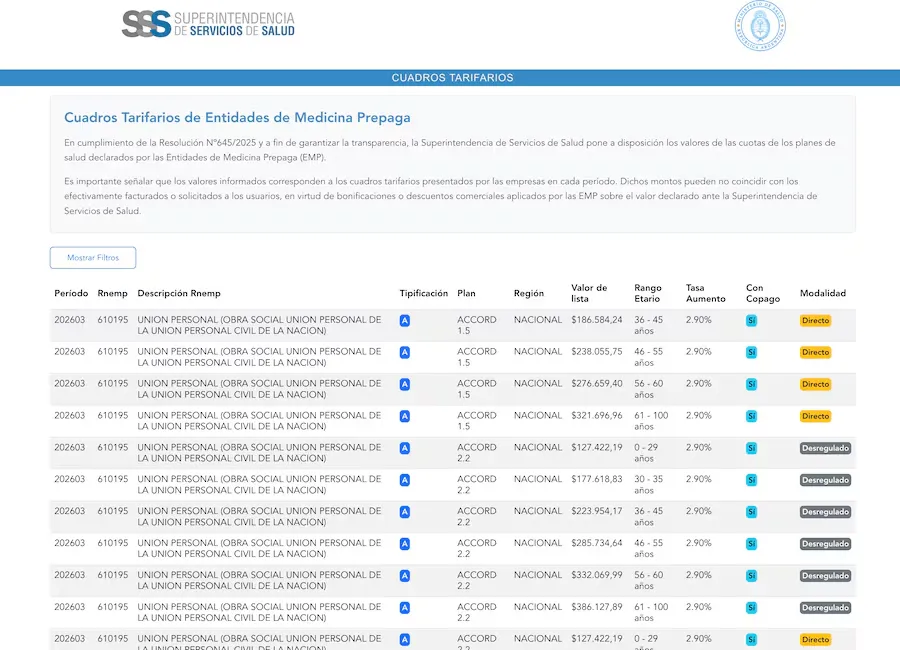The width and height of the screenshot is (900, 650).
Task: Sort by the Periodo column header
Action: pyautogui.click(x=71, y=293)
